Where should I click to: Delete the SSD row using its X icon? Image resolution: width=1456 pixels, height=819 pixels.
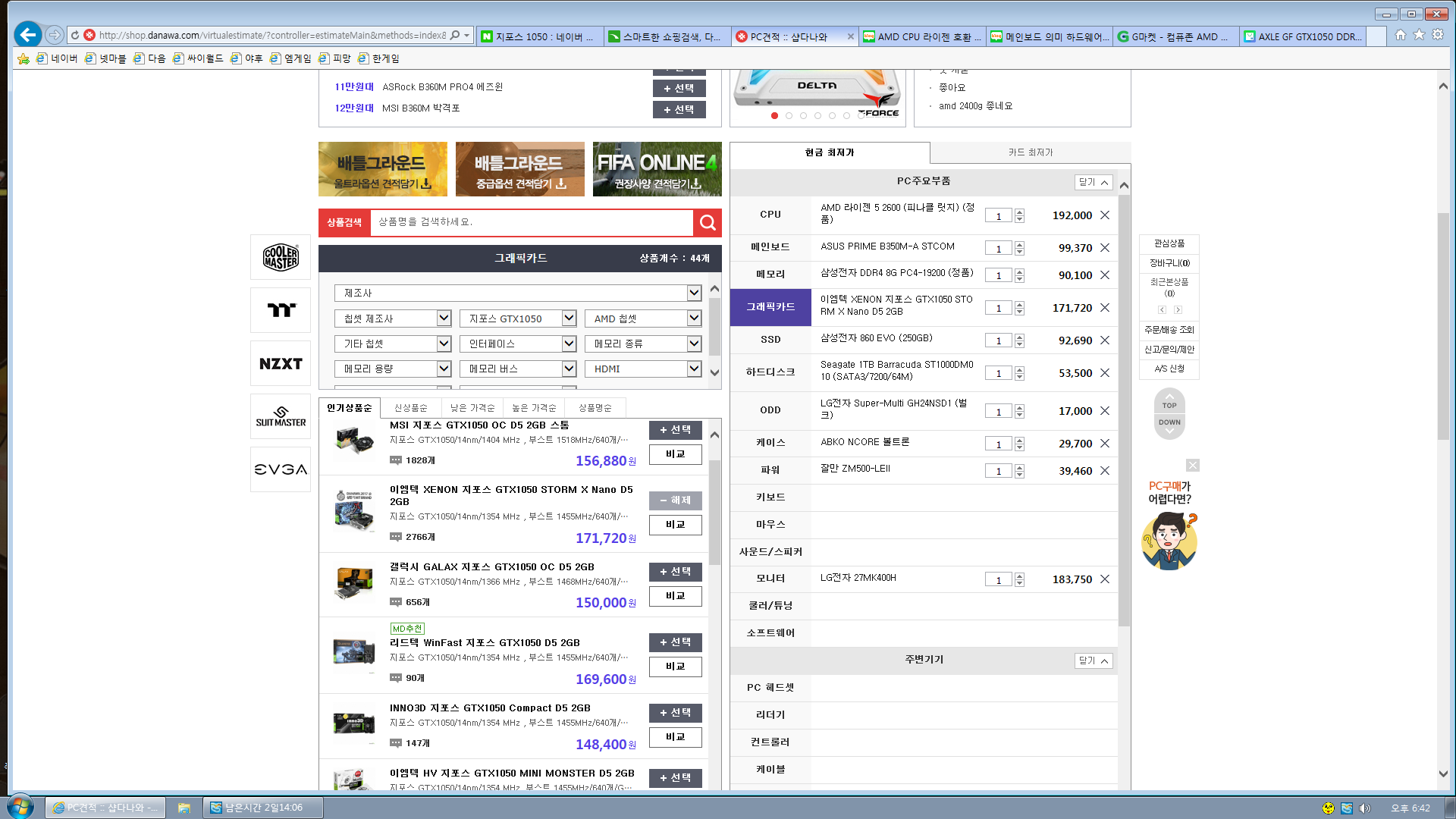[1105, 340]
